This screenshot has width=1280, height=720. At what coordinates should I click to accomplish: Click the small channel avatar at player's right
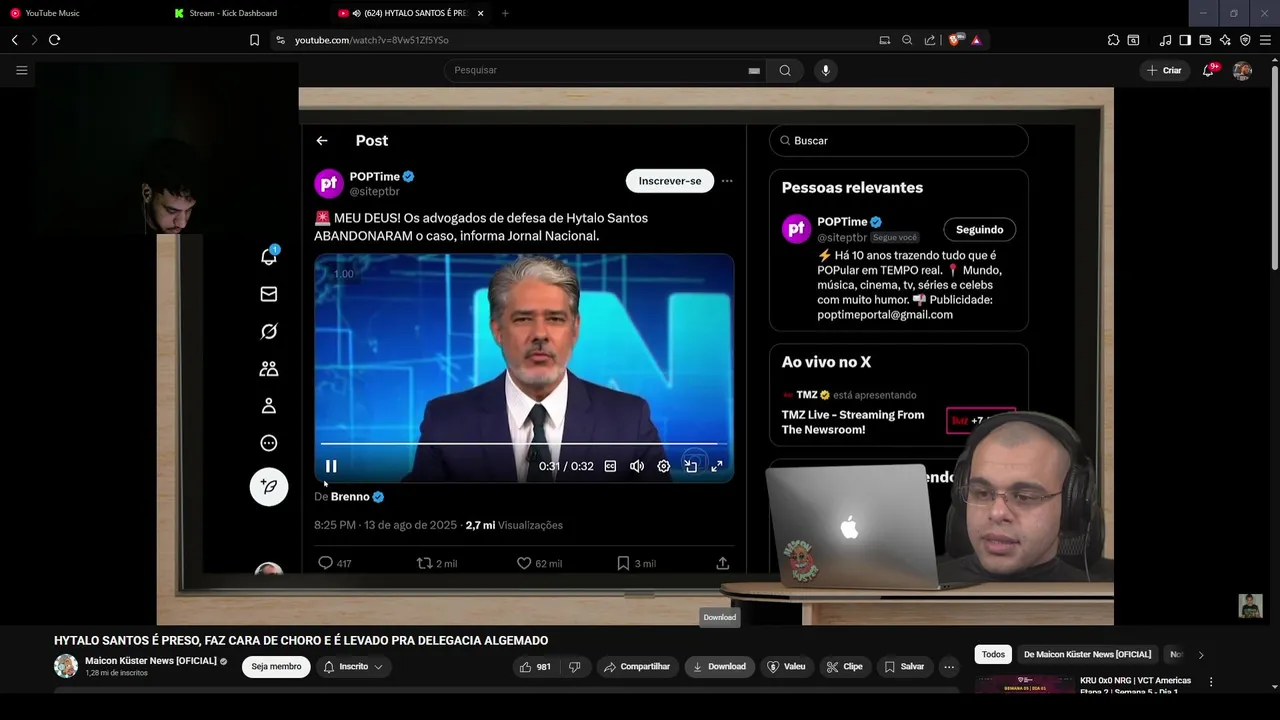(x=1251, y=606)
